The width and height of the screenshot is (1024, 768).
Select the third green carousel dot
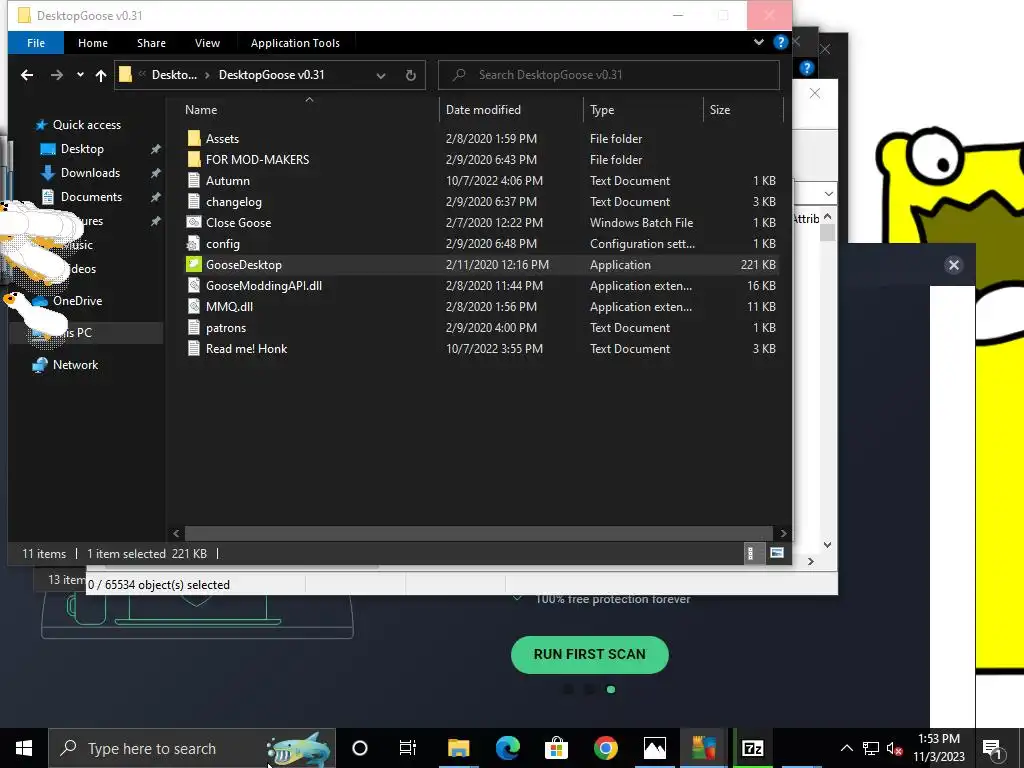(611, 690)
